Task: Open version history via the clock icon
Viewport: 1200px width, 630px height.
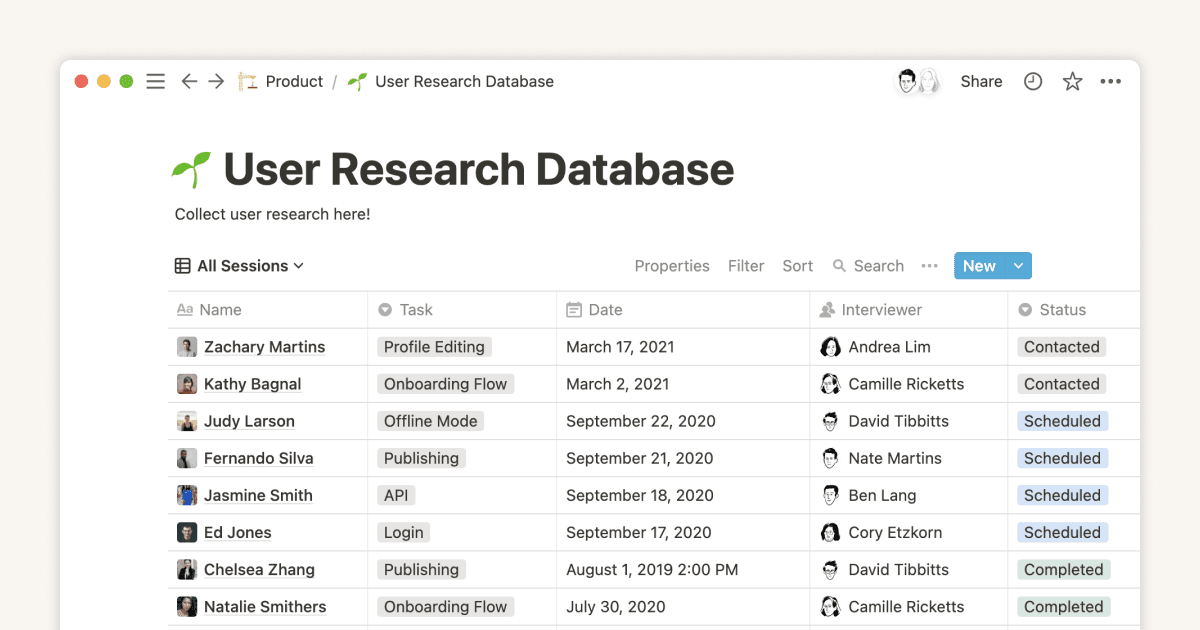Action: tap(1032, 81)
